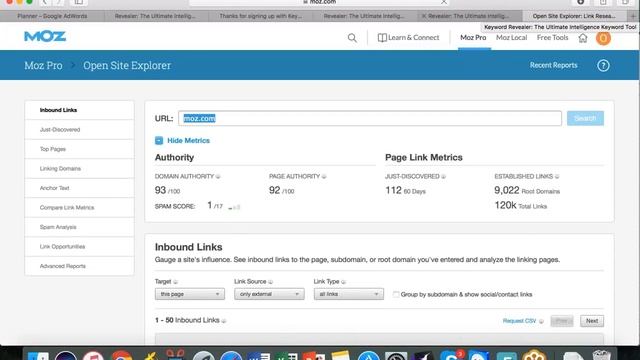
Task: Open Recent Reports link
Action: [553, 65]
